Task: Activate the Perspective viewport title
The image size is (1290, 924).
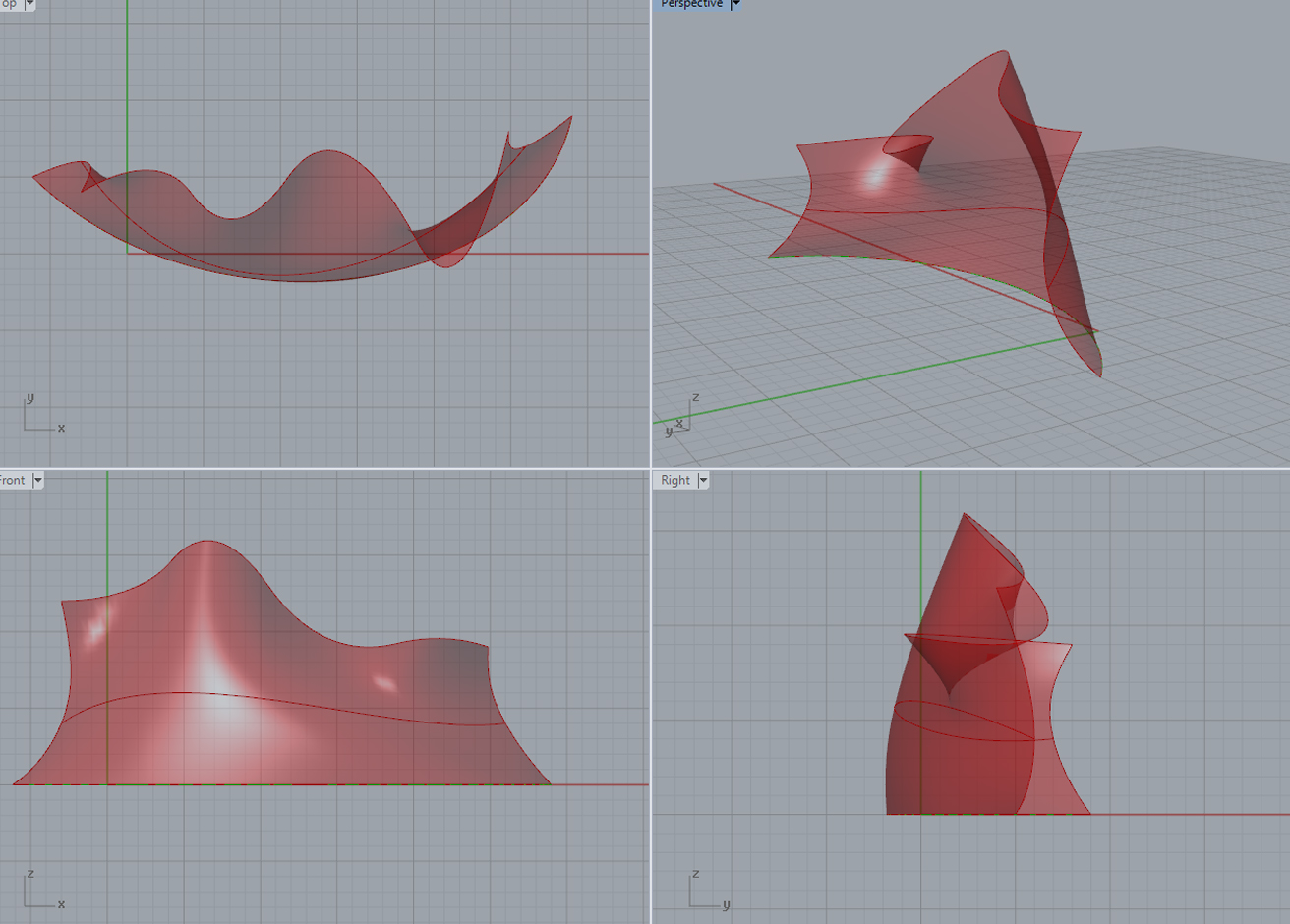Action: [x=690, y=4]
